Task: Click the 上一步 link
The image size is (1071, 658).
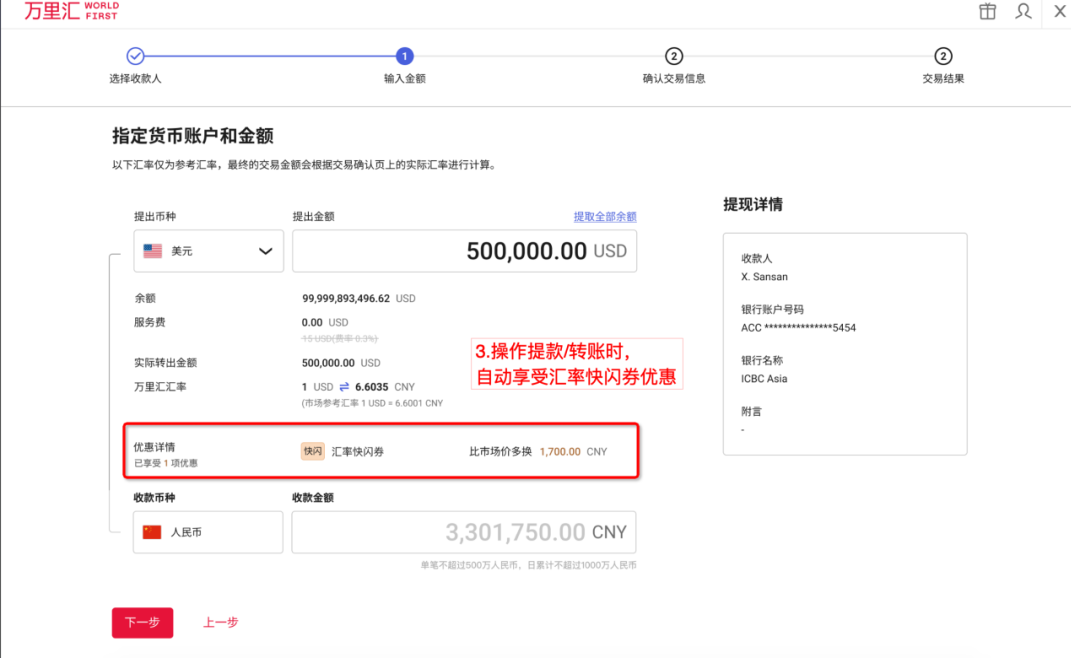Action: (219, 622)
